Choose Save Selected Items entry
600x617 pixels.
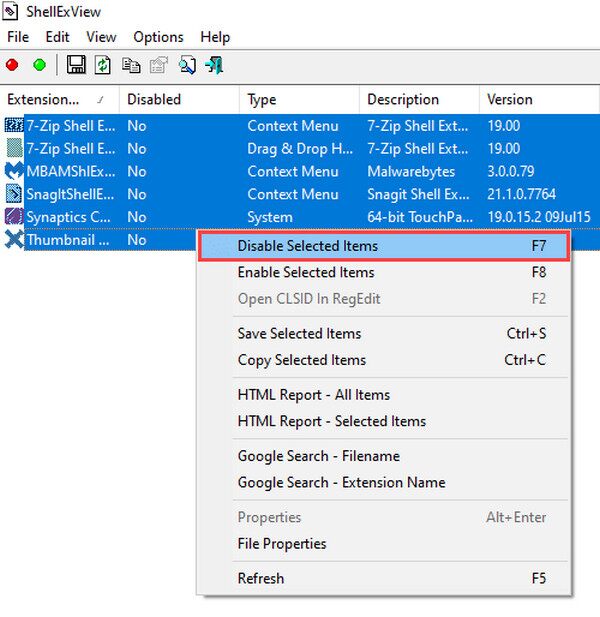point(384,333)
